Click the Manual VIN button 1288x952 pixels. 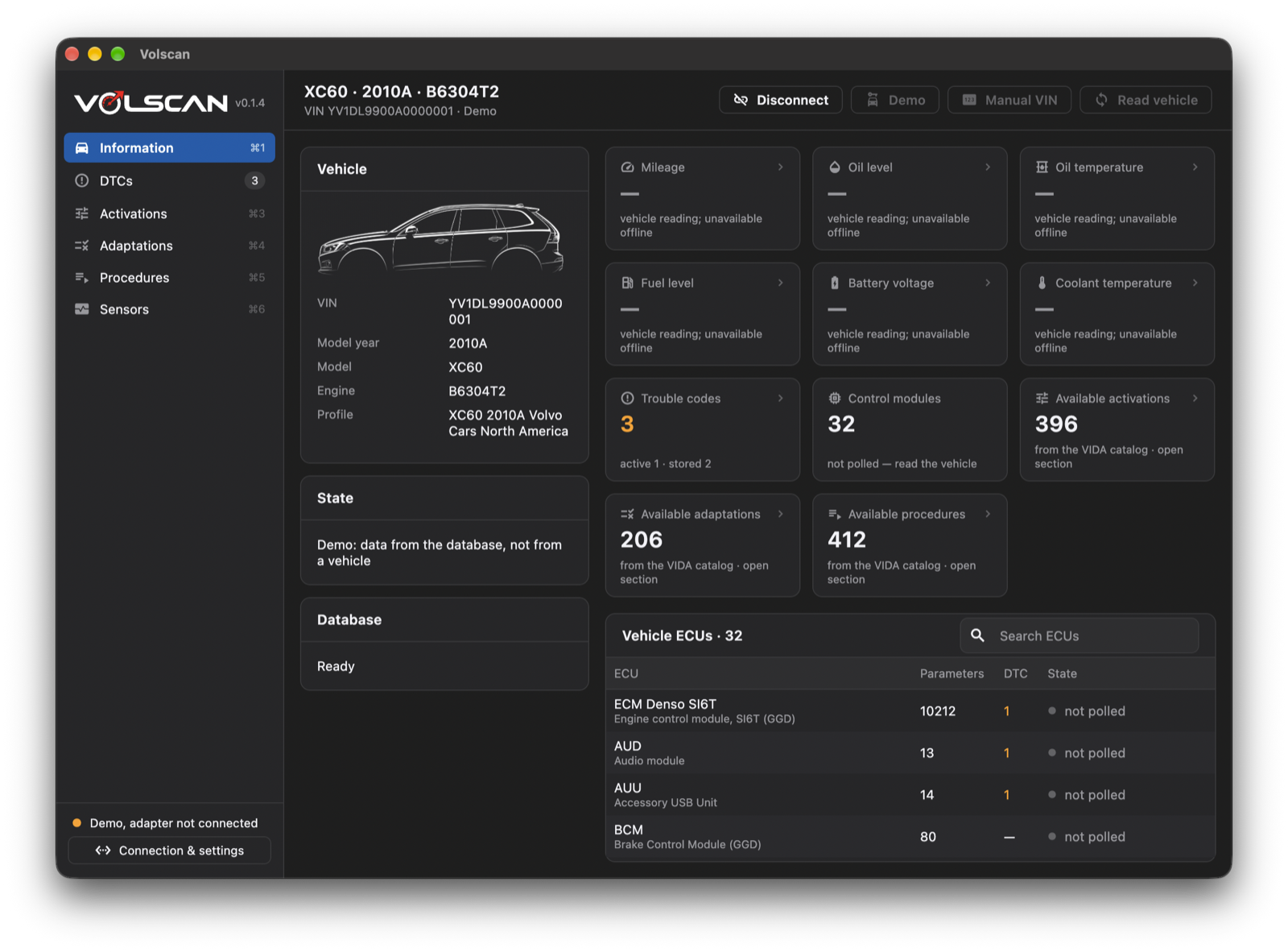pos(1009,100)
